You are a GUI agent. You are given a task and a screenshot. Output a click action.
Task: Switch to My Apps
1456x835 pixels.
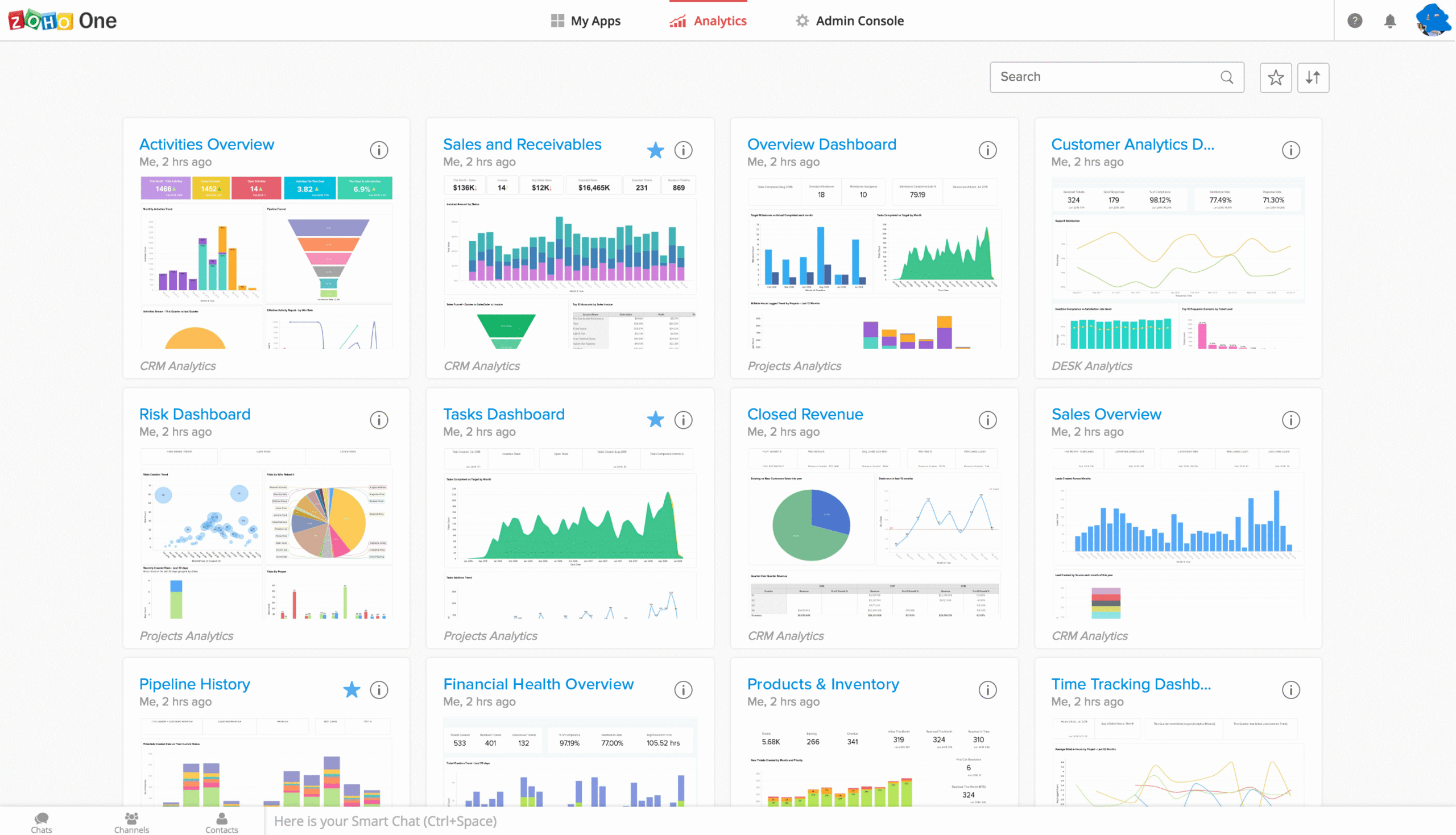coord(585,20)
